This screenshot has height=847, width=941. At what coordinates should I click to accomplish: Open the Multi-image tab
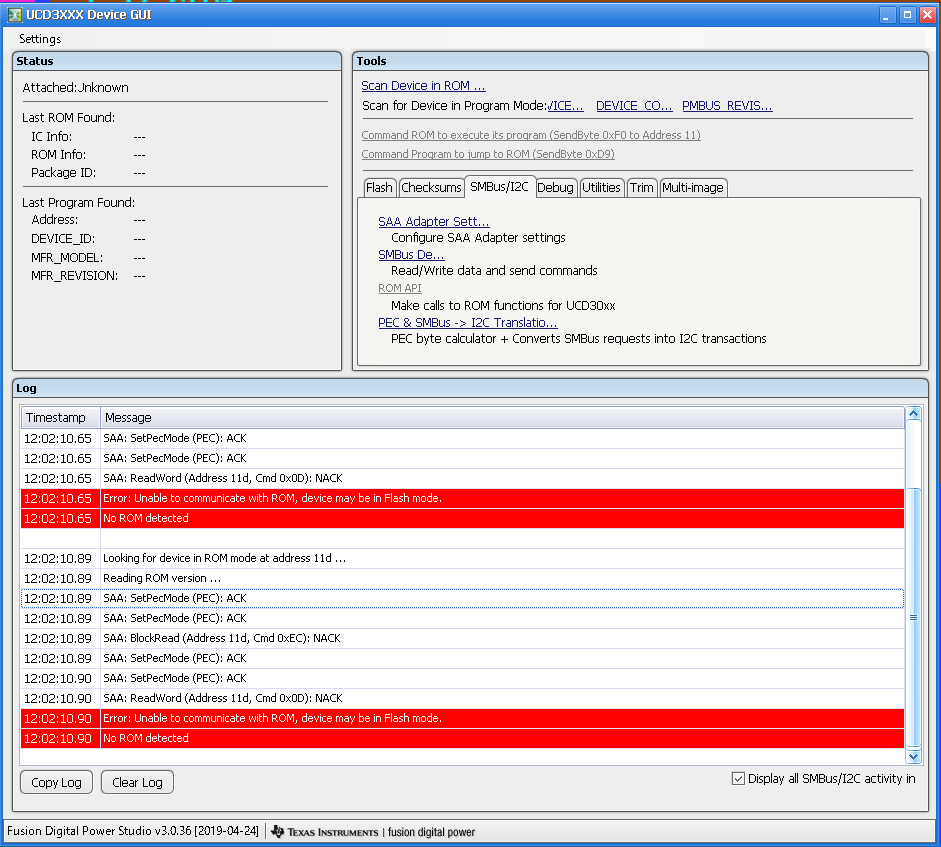pyautogui.click(x=693, y=187)
